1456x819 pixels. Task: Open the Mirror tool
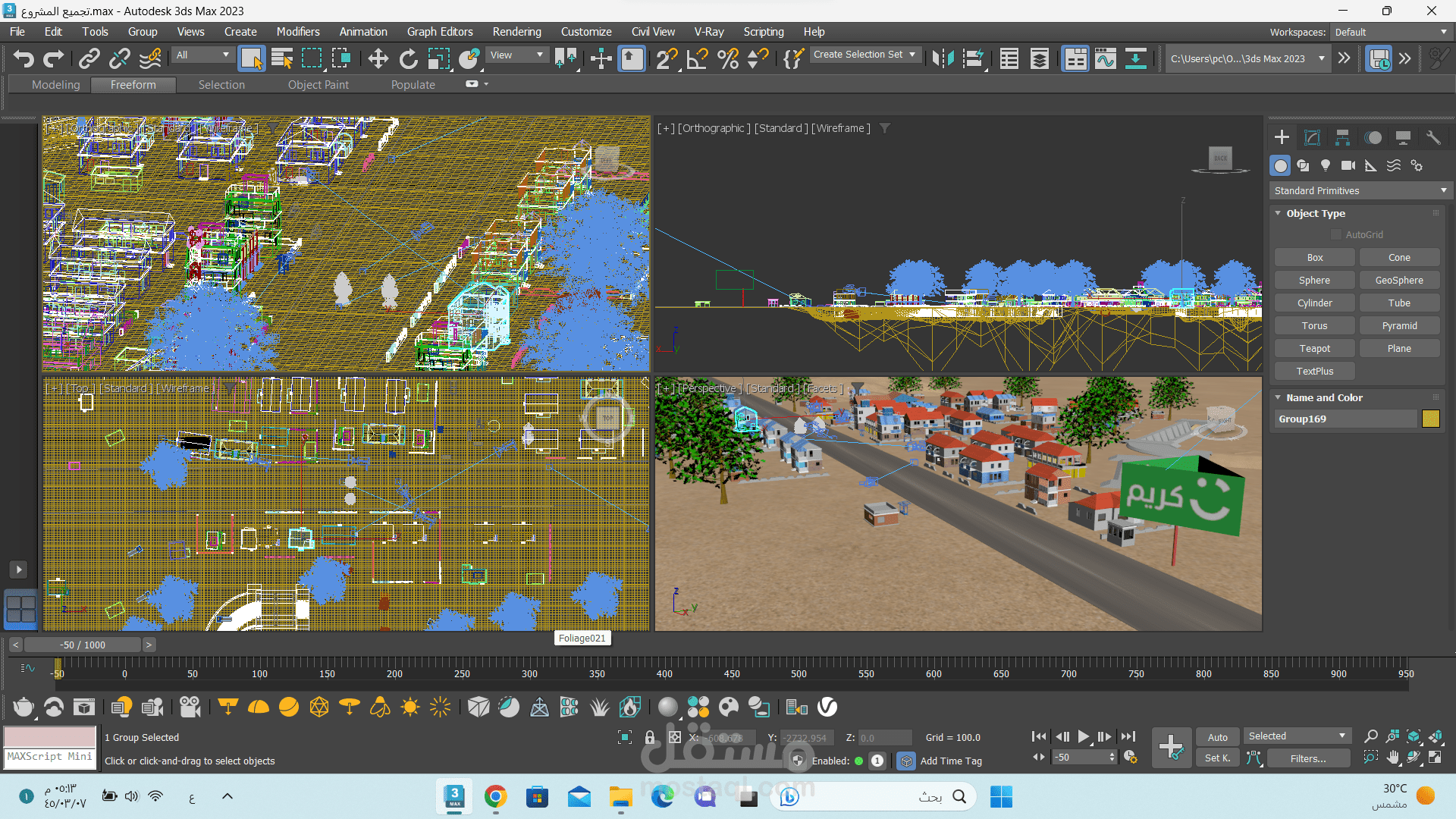(943, 58)
